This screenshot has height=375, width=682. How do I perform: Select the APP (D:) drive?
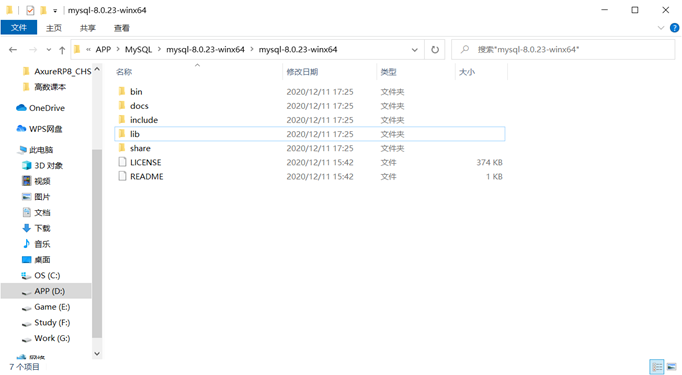coord(46,291)
